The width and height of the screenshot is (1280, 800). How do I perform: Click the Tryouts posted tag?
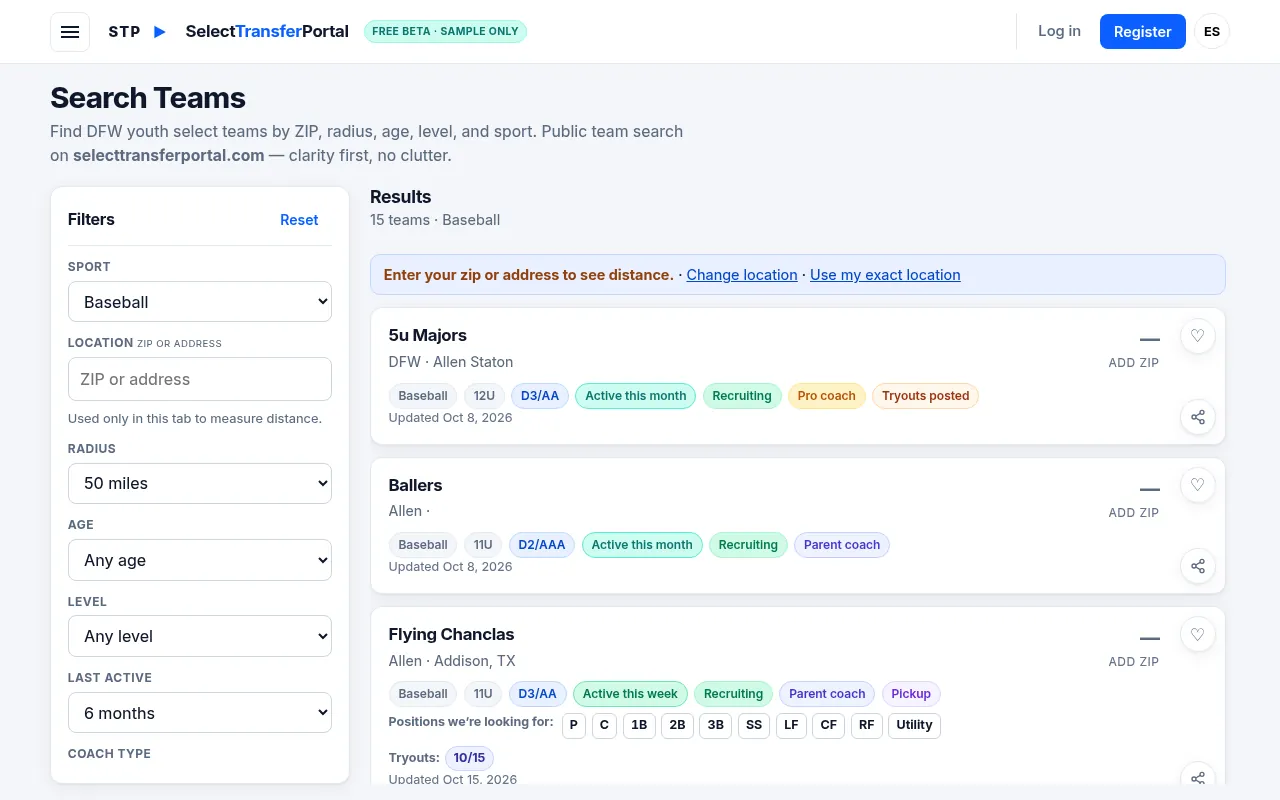point(925,396)
